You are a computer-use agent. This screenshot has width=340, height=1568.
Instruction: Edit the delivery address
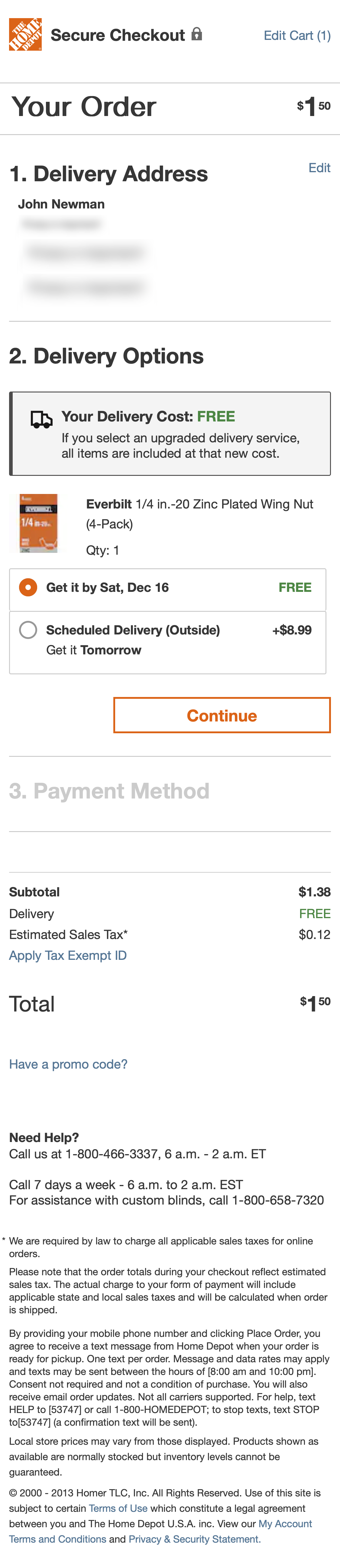(320, 167)
